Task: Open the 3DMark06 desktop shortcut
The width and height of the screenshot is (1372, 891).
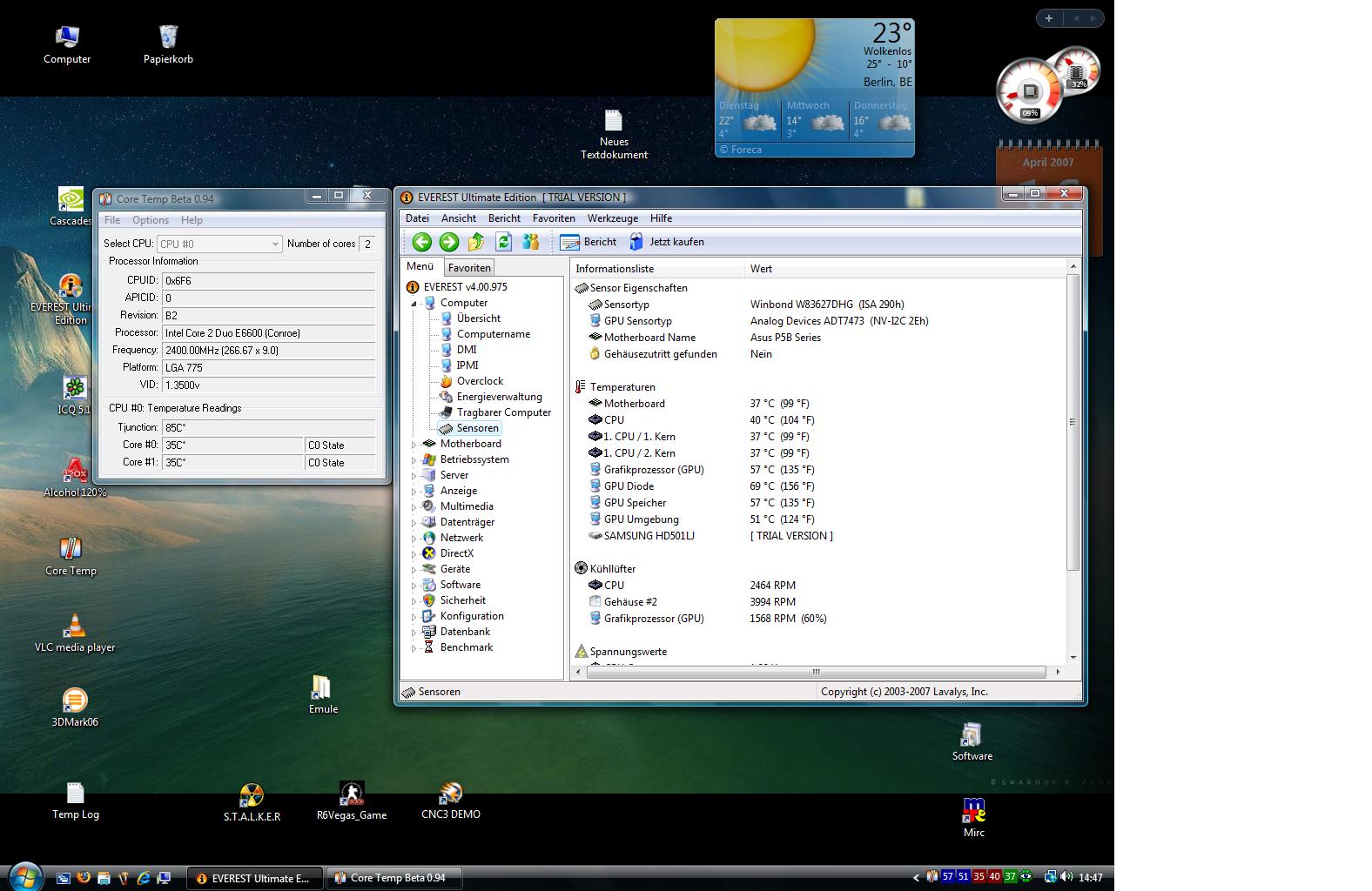Action: [x=75, y=701]
